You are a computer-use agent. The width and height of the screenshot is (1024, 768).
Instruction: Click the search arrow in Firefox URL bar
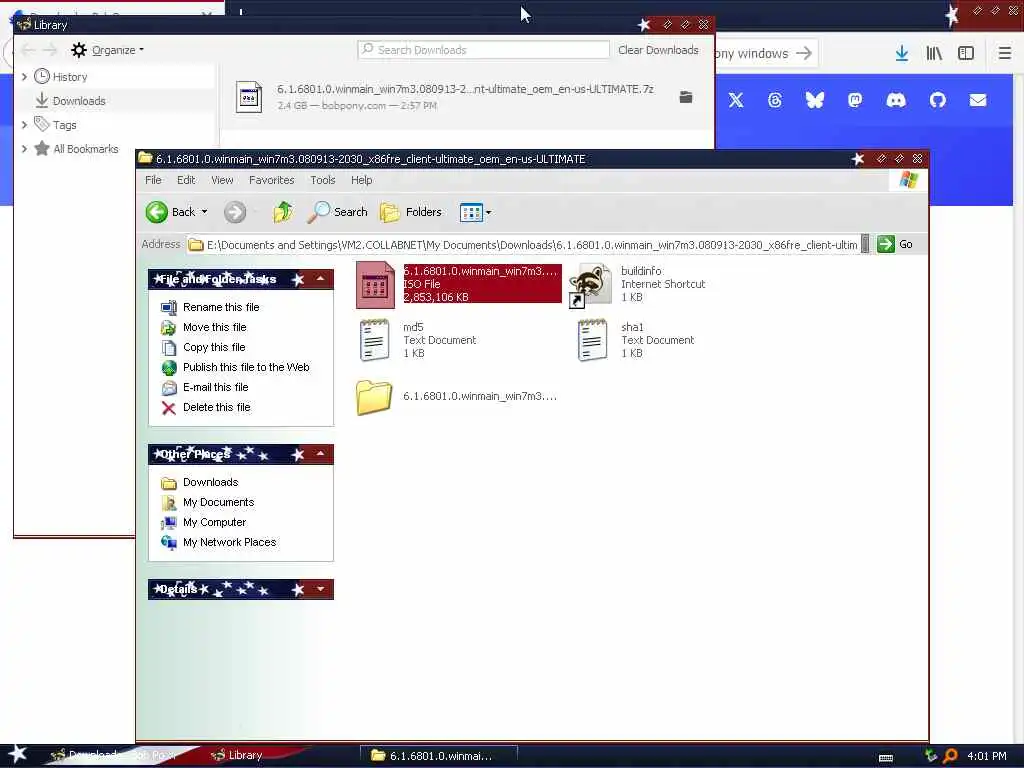tap(804, 54)
